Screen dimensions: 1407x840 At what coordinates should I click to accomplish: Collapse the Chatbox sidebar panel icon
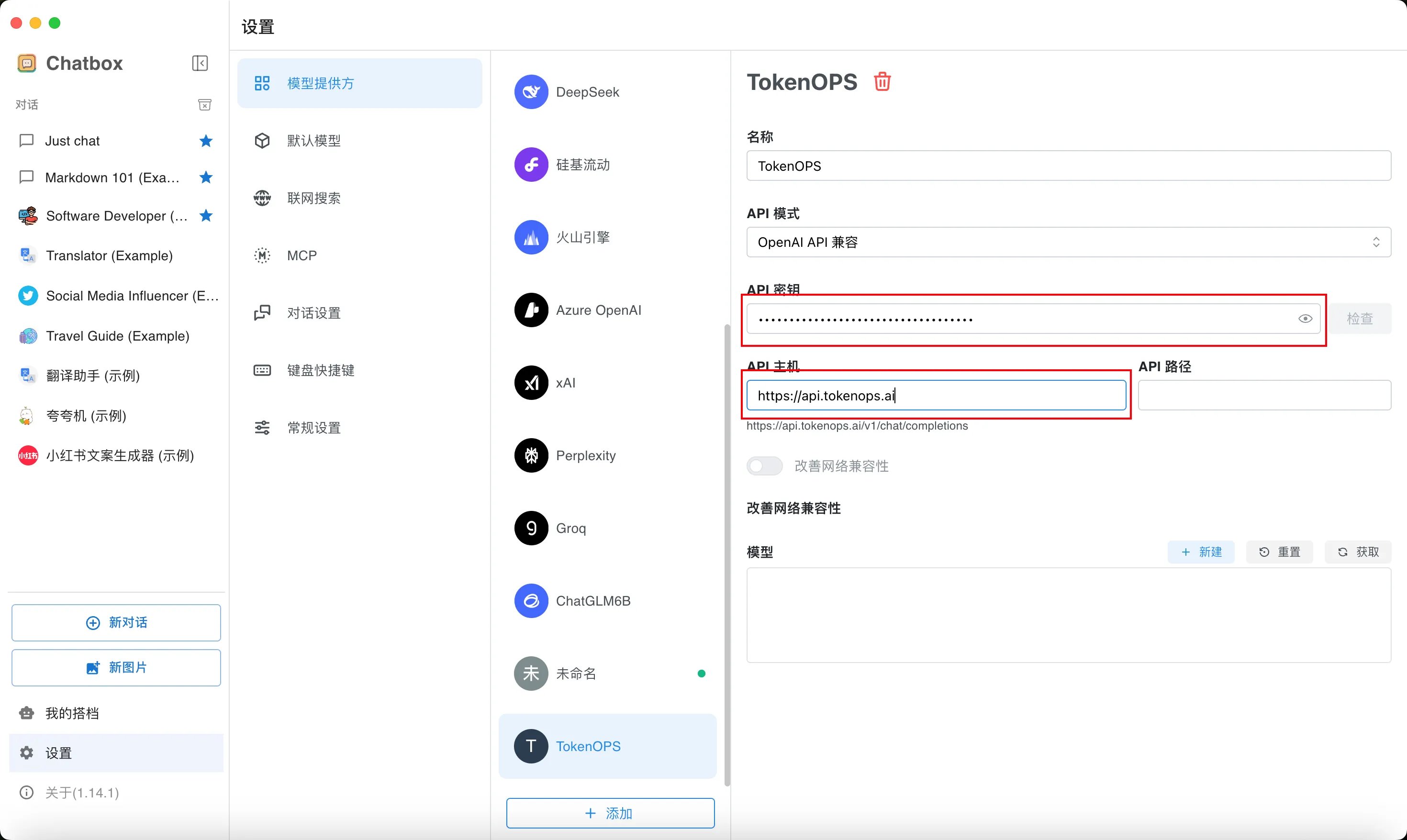pos(200,63)
